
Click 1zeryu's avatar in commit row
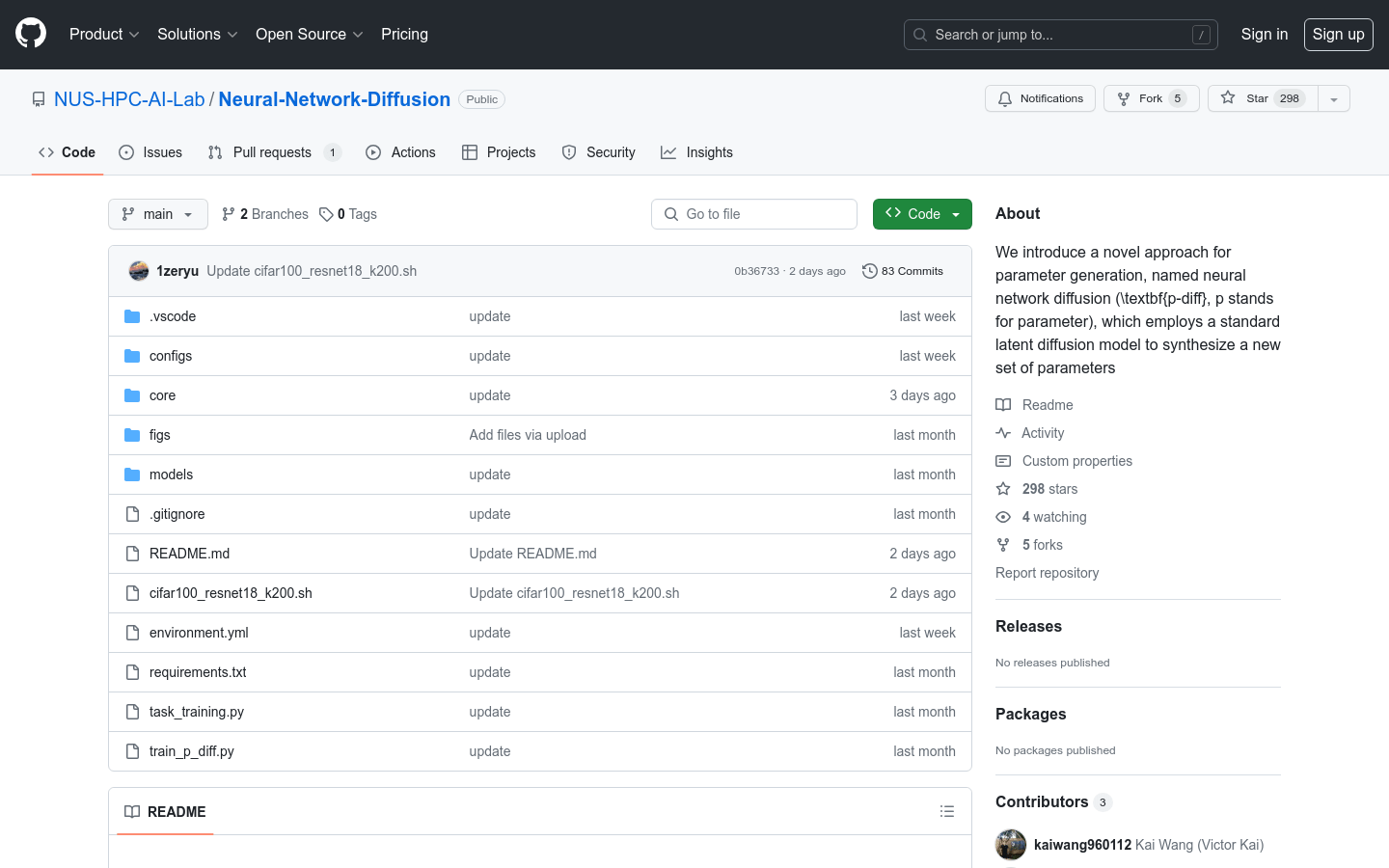(x=139, y=271)
